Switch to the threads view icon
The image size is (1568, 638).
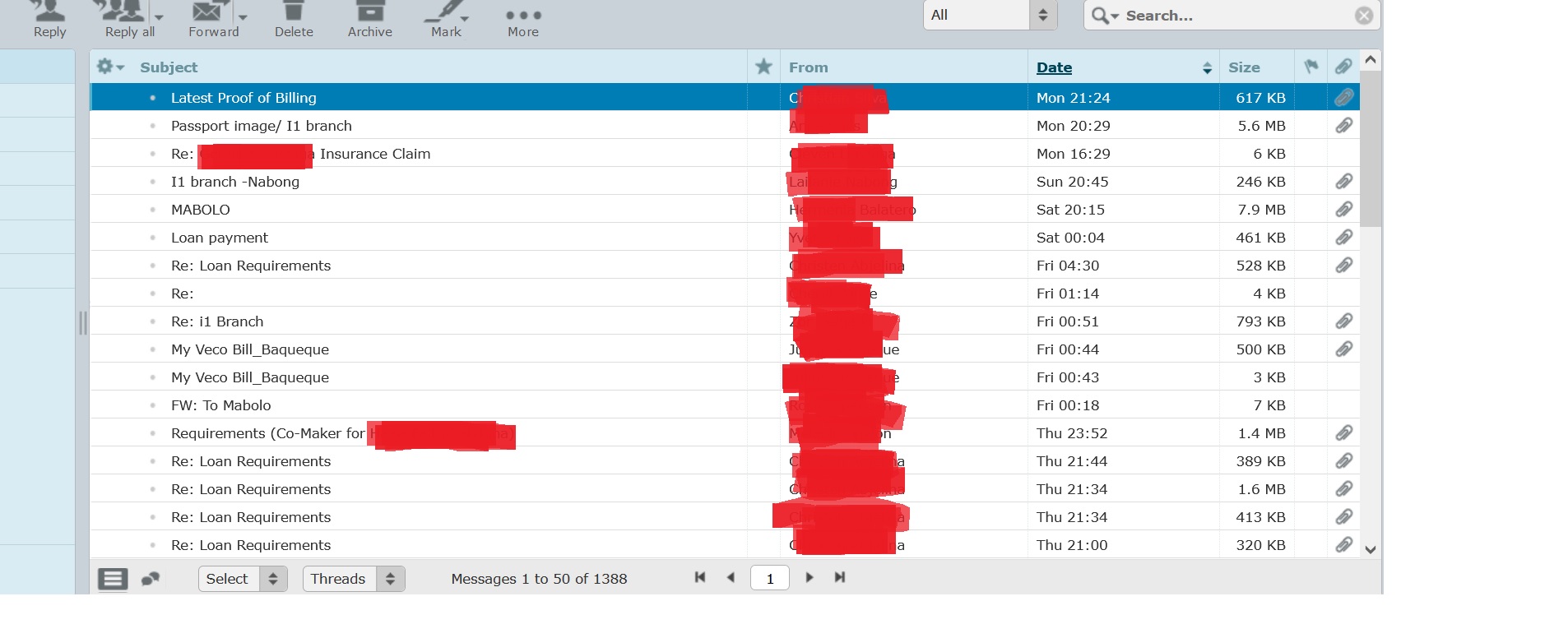click(150, 579)
